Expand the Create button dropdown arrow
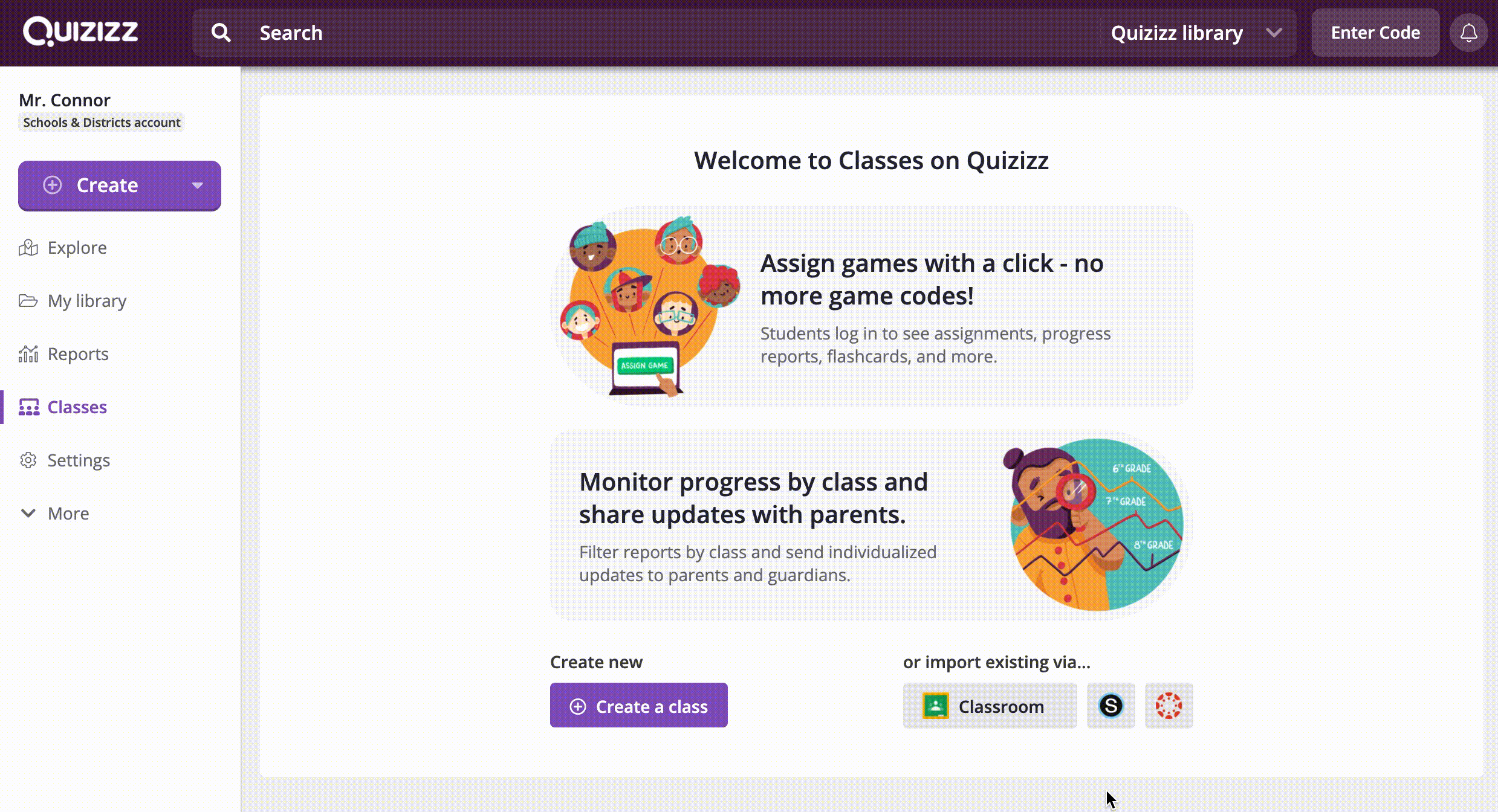Viewport: 1498px width, 812px height. coord(197,185)
